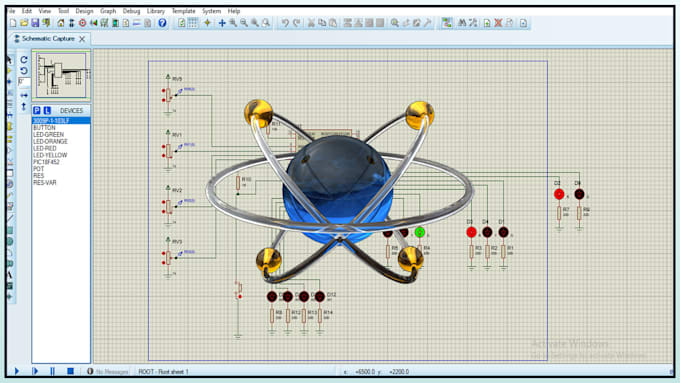Step the simulation one frame forward

35,371
